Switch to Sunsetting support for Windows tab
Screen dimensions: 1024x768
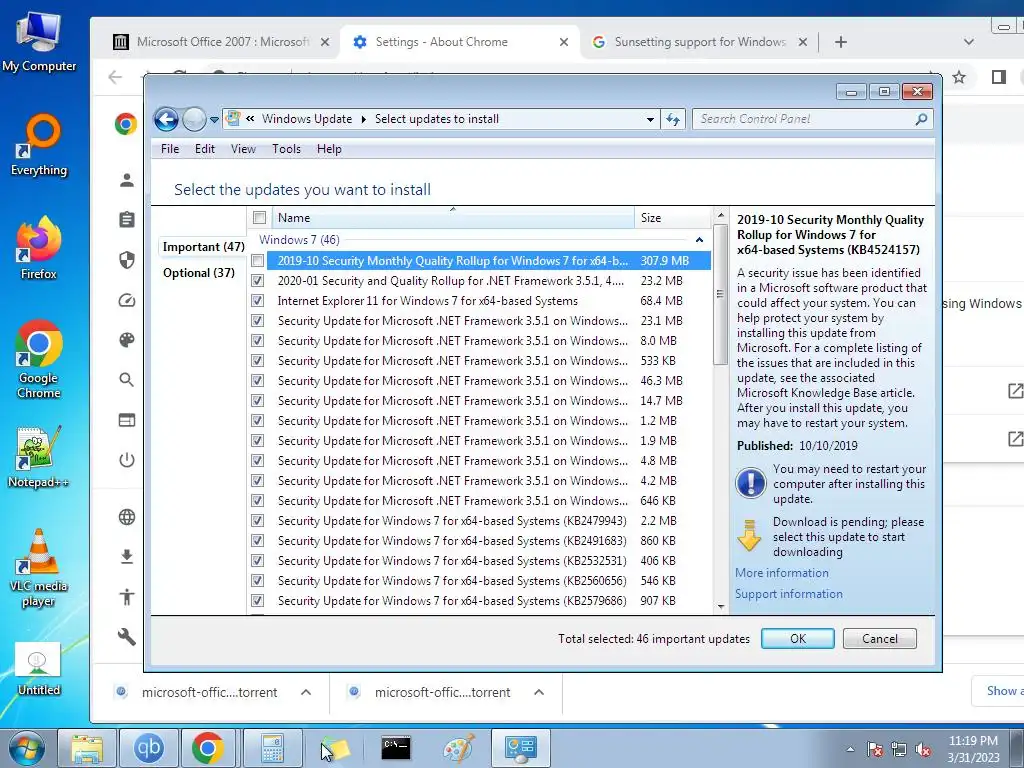[x=699, y=42]
